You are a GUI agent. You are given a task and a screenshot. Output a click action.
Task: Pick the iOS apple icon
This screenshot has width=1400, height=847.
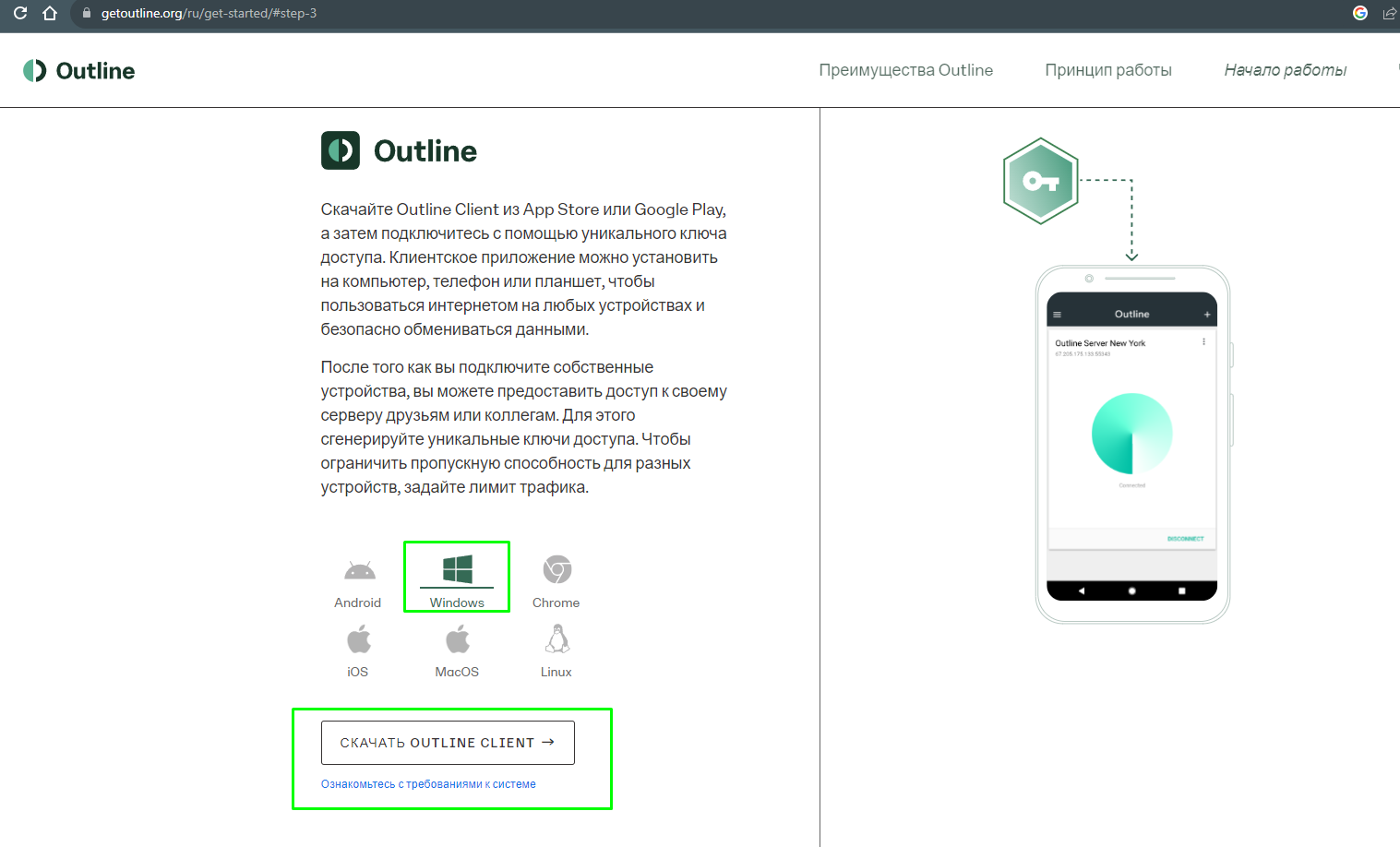[x=358, y=638]
